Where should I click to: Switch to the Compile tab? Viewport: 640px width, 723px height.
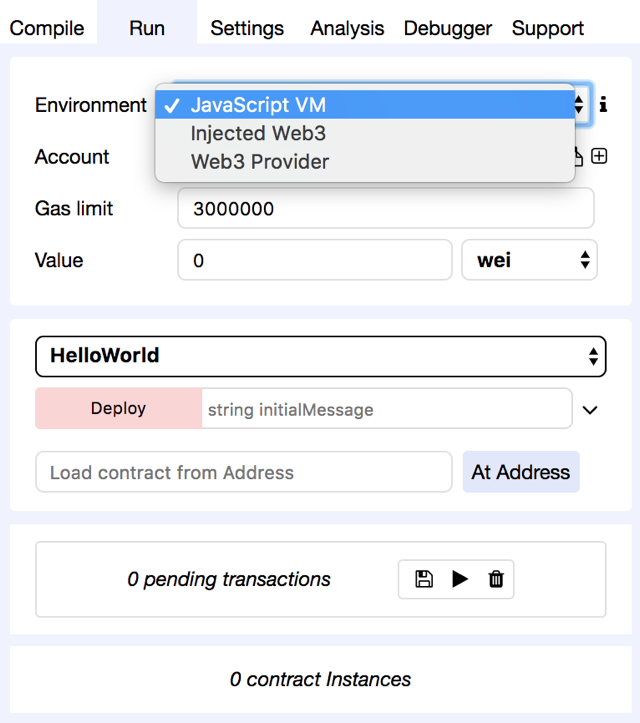point(47,28)
